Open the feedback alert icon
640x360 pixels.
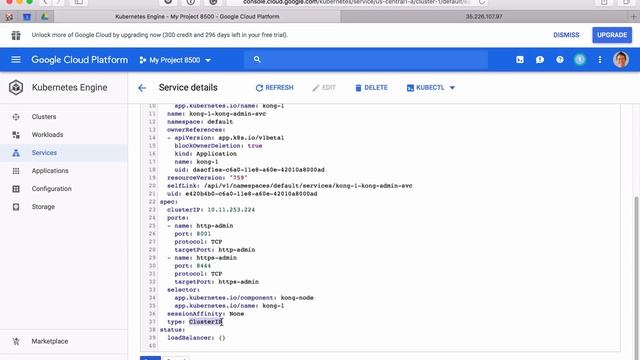[540, 60]
